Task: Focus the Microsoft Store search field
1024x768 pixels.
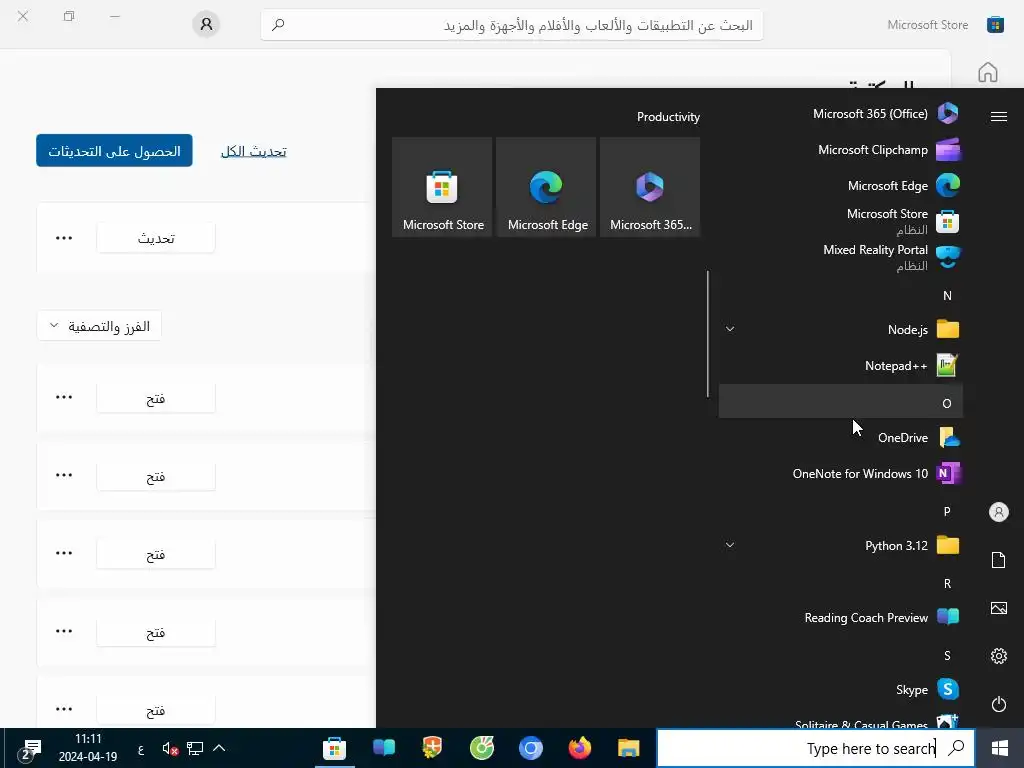Action: pos(511,25)
